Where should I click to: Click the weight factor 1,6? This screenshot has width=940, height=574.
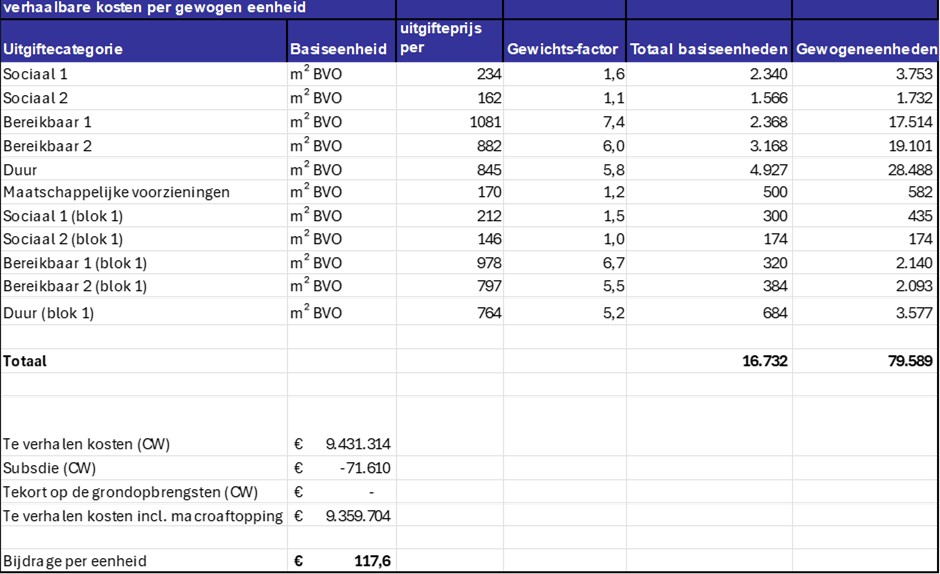(614, 74)
